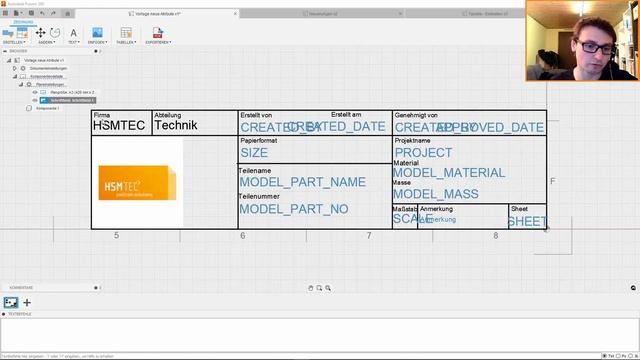The width and height of the screenshot is (640, 360).
Task: Select the sheet thumbnail at bottom left
Action: tap(11, 302)
